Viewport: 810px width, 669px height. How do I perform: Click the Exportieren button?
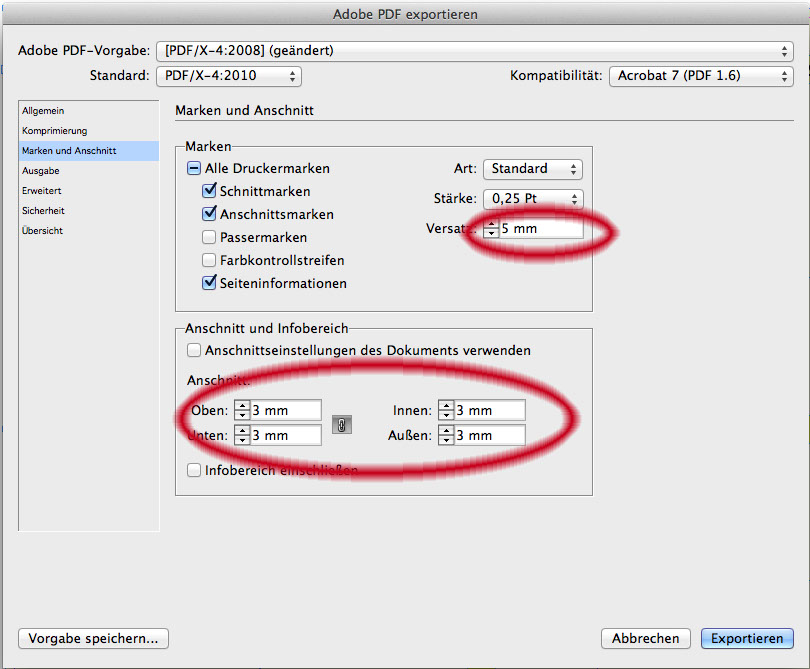[x=747, y=639]
